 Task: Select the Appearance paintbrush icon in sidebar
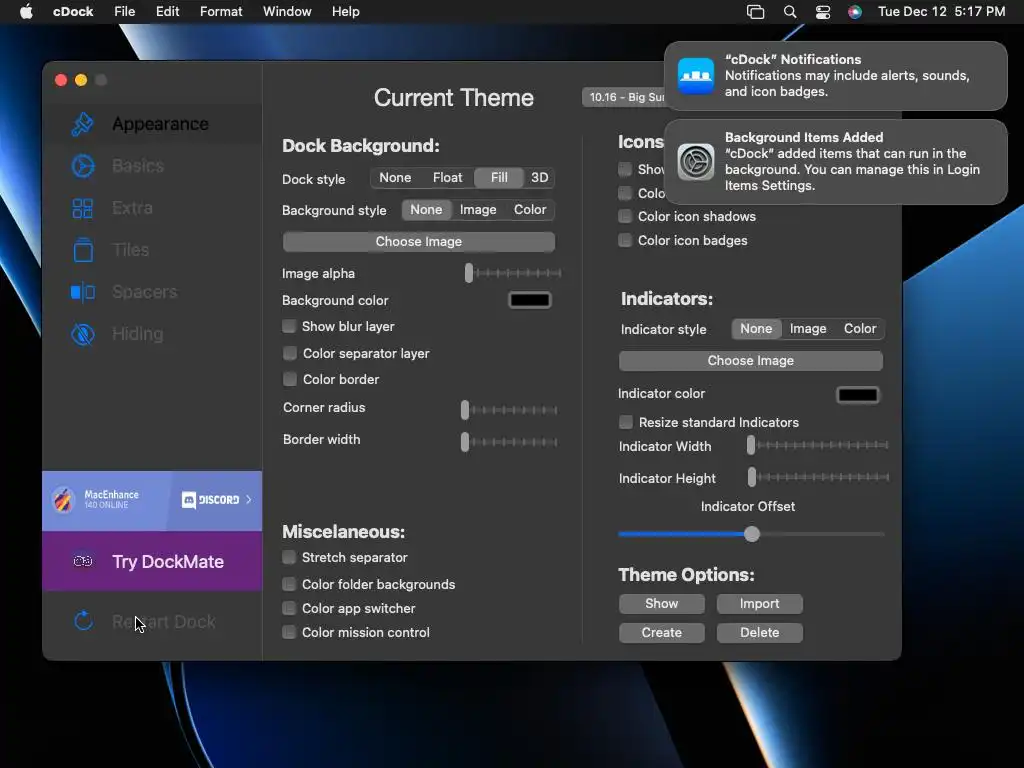pyautogui.click(x=82, y=124)
